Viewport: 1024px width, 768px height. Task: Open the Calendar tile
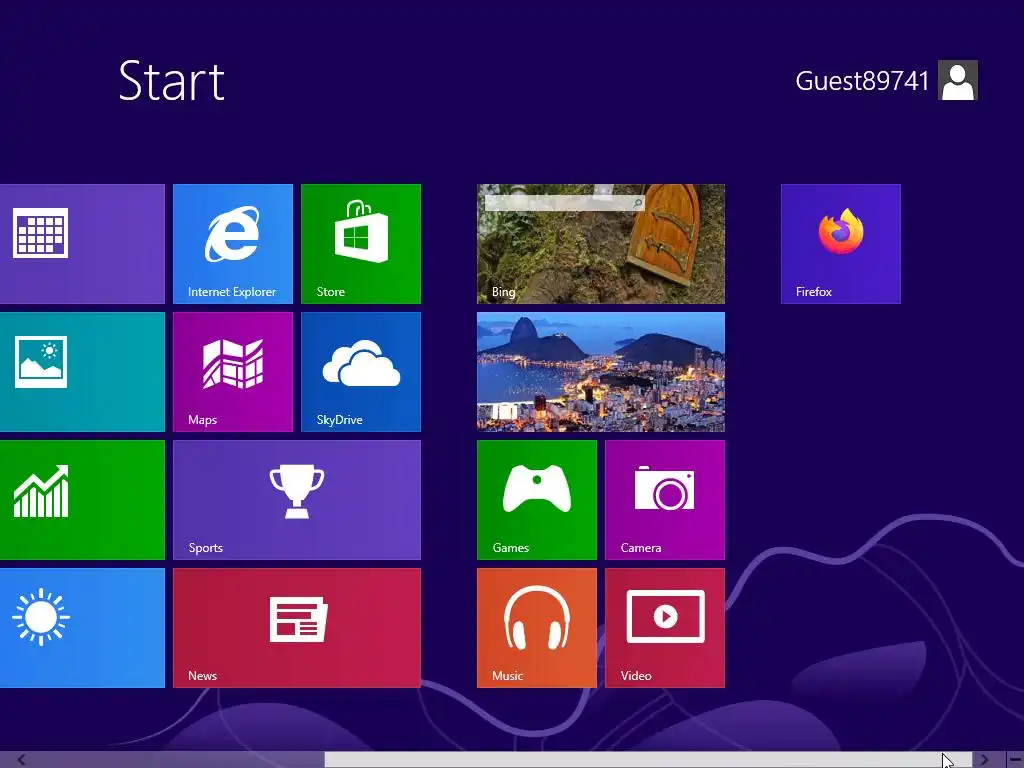[x=82, y=244]
